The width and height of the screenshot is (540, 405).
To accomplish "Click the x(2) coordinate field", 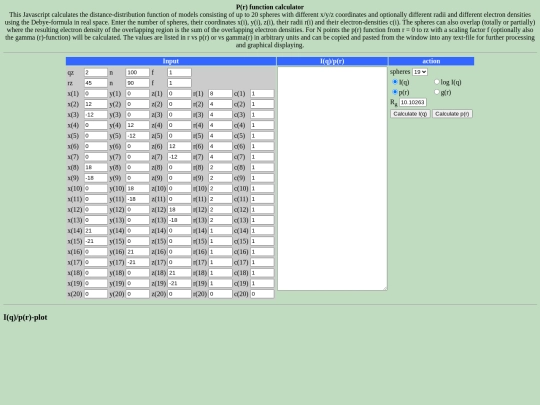I will (x=96, y=104).
